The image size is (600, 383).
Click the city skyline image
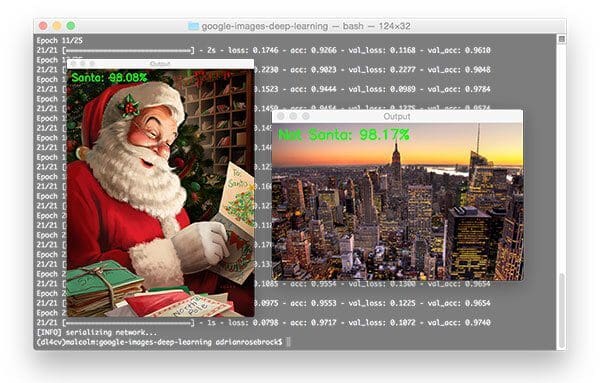click(x=397, y=202)
